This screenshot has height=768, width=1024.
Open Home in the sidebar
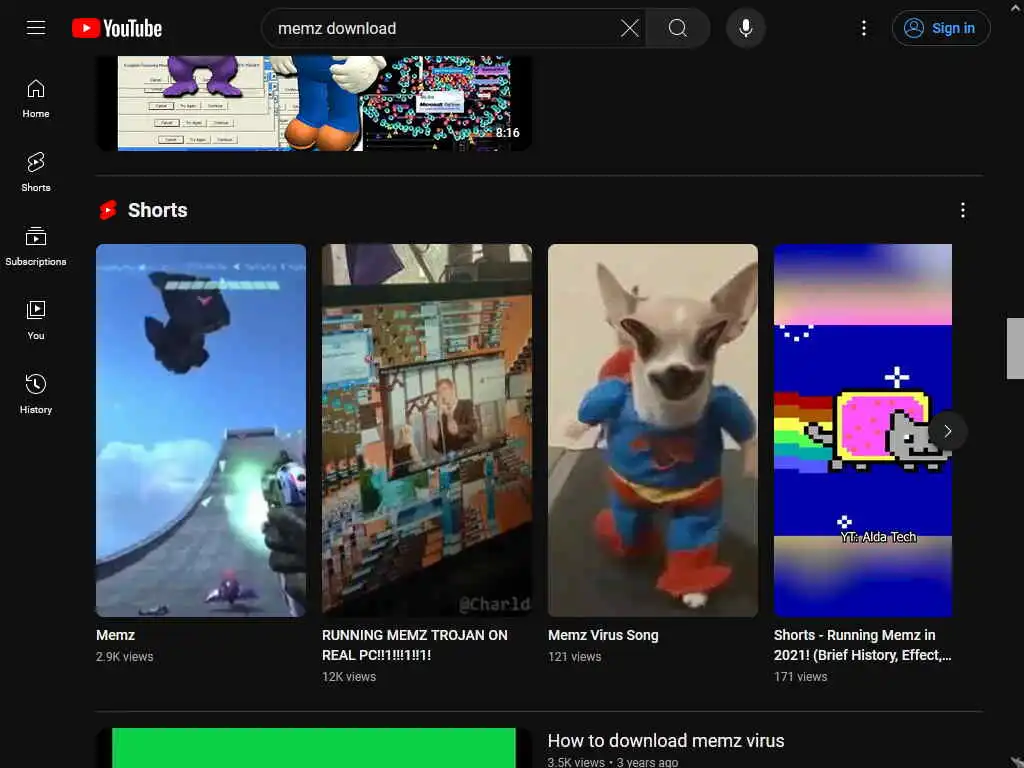[x=36, y=99]
